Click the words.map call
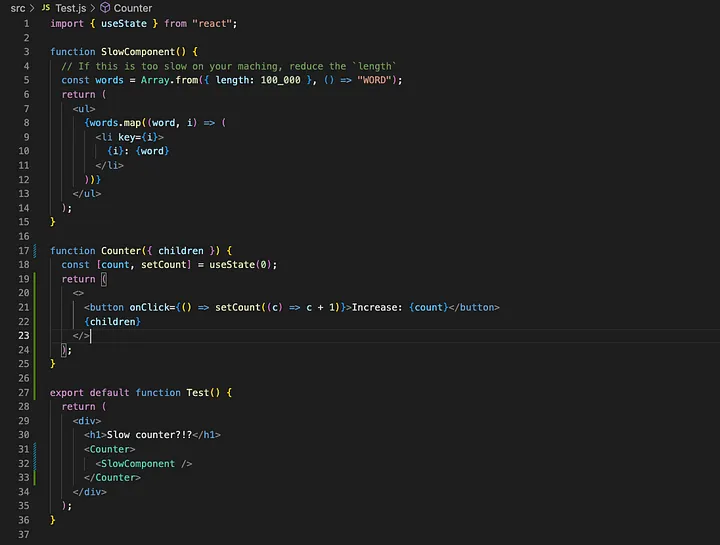Viewport: 720px width, 545px height. point(115,123)
